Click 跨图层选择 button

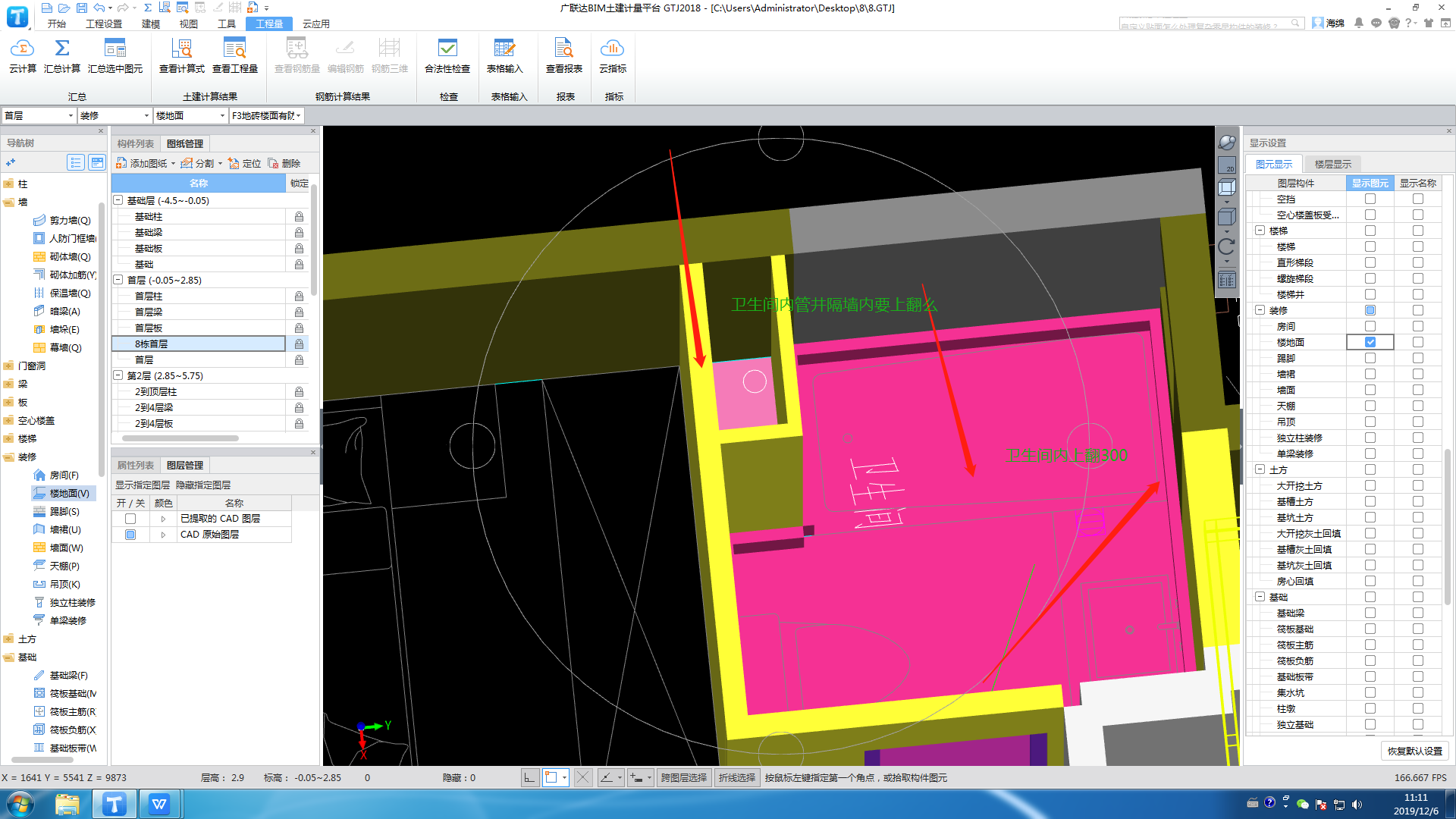(x=684, y=777)
